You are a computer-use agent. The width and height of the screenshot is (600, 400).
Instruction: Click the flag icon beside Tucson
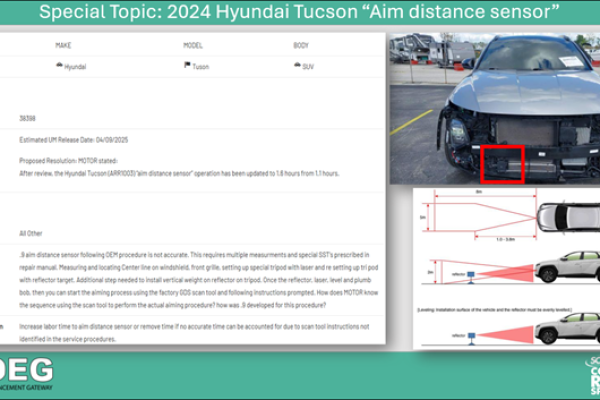187,66
